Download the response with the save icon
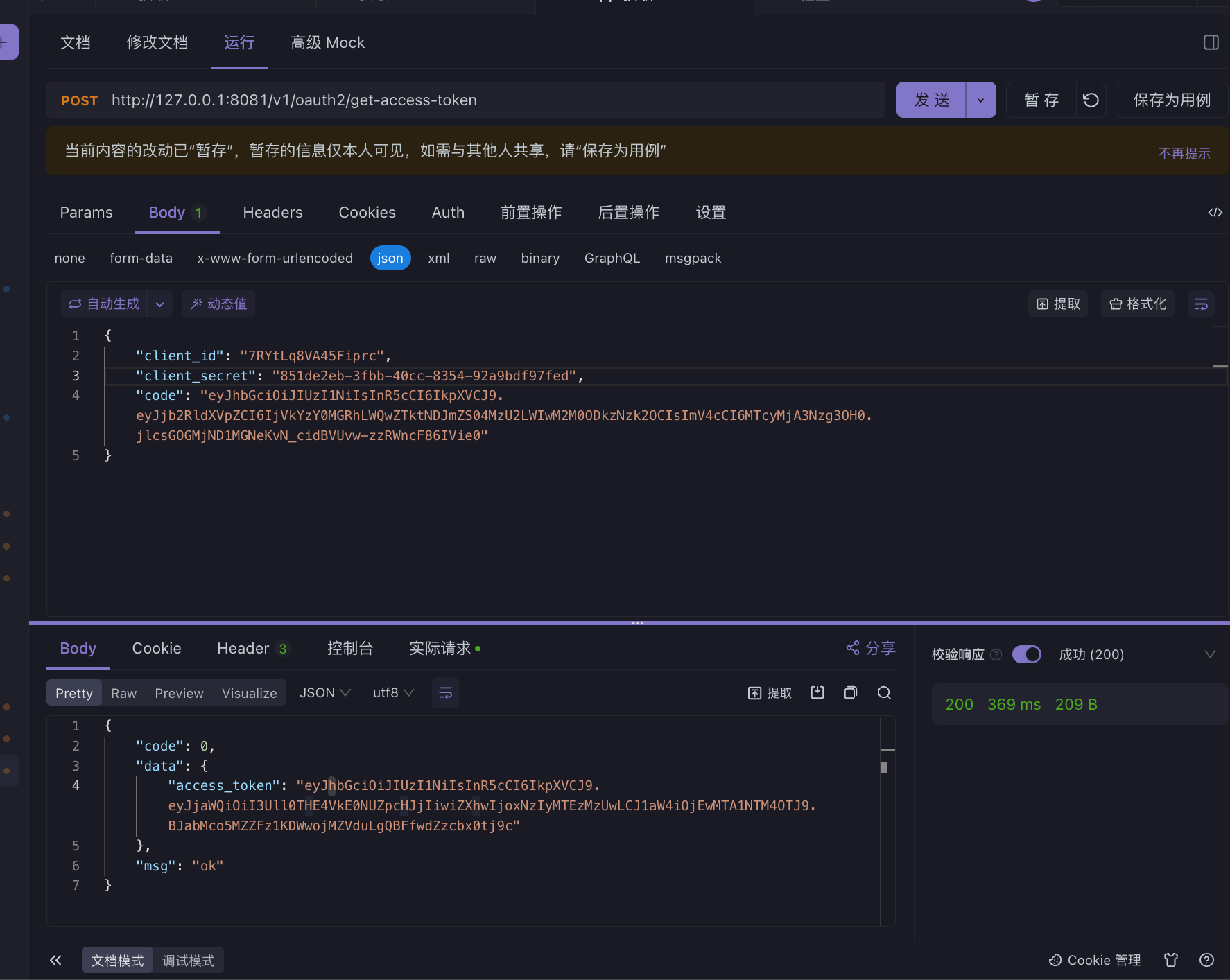Image resolution: width=1230 pixels, height=980 pixels. (x=817, y=693)
